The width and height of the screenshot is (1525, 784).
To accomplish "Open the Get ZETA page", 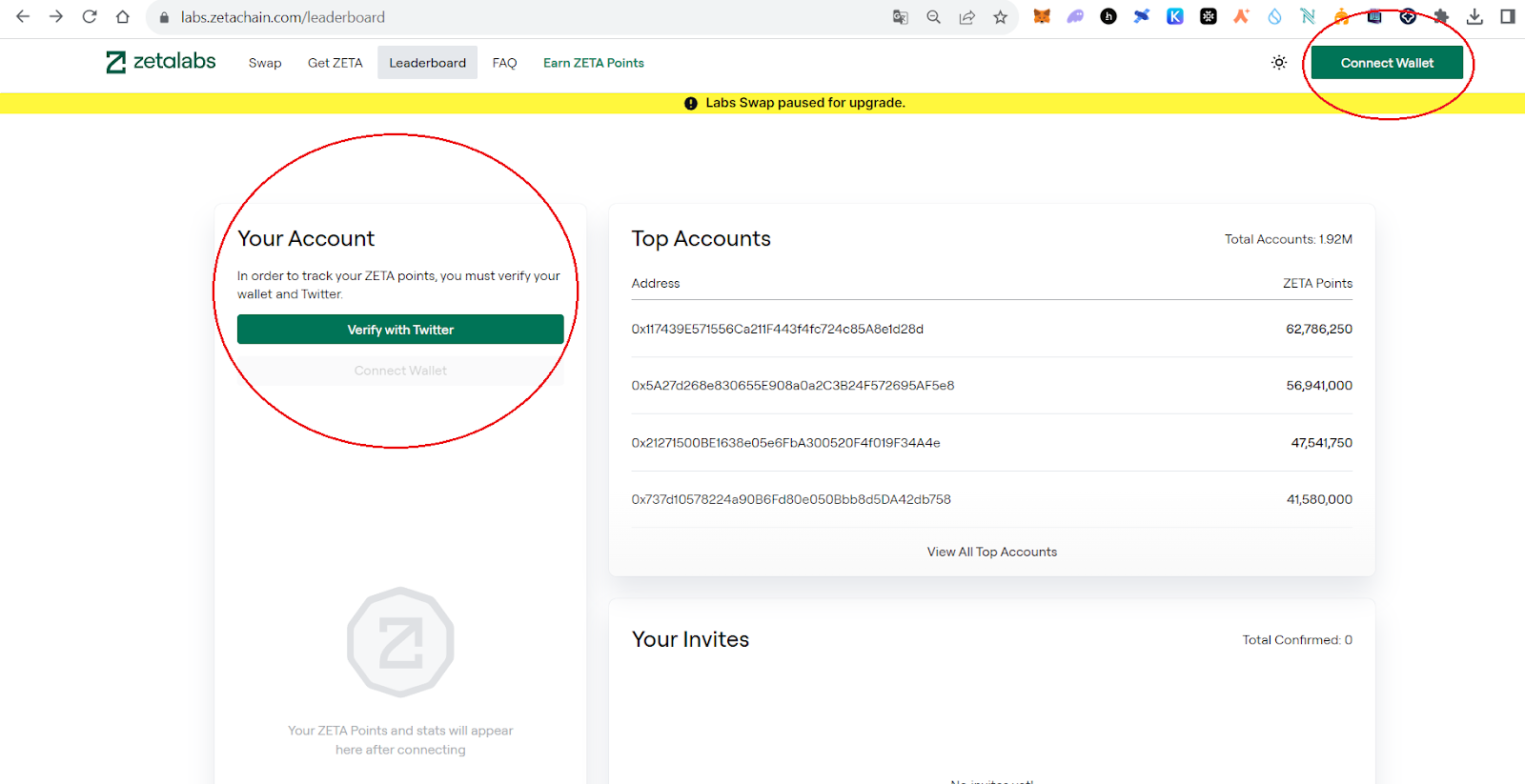I will coord(335,63).
